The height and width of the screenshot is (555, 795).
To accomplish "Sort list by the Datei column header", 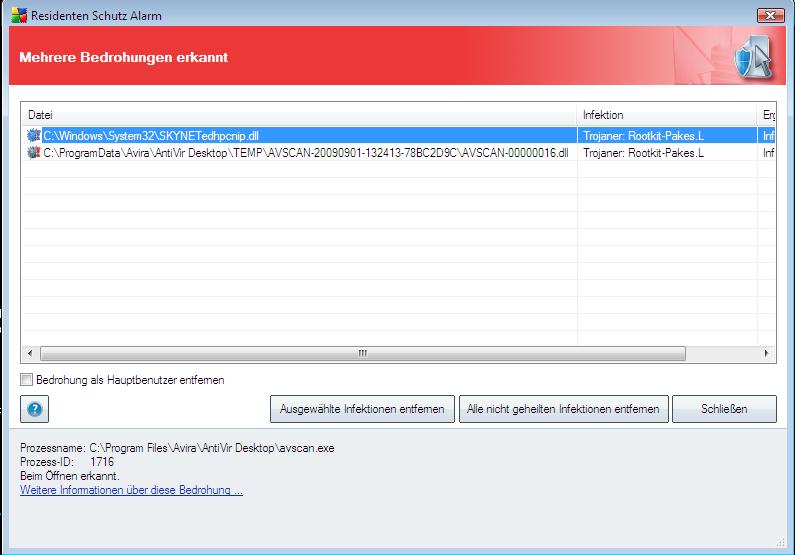I will coord(299,115).
